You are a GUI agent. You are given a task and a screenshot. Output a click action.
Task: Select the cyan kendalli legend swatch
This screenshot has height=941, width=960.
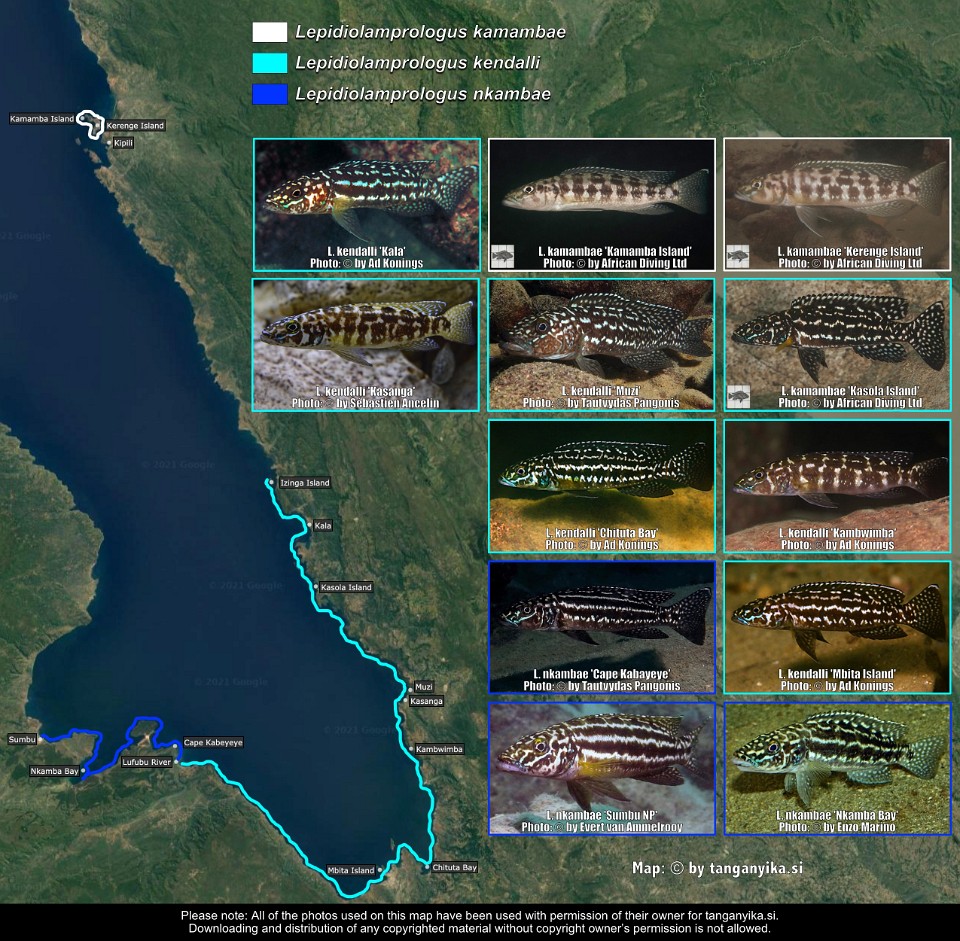269,62
